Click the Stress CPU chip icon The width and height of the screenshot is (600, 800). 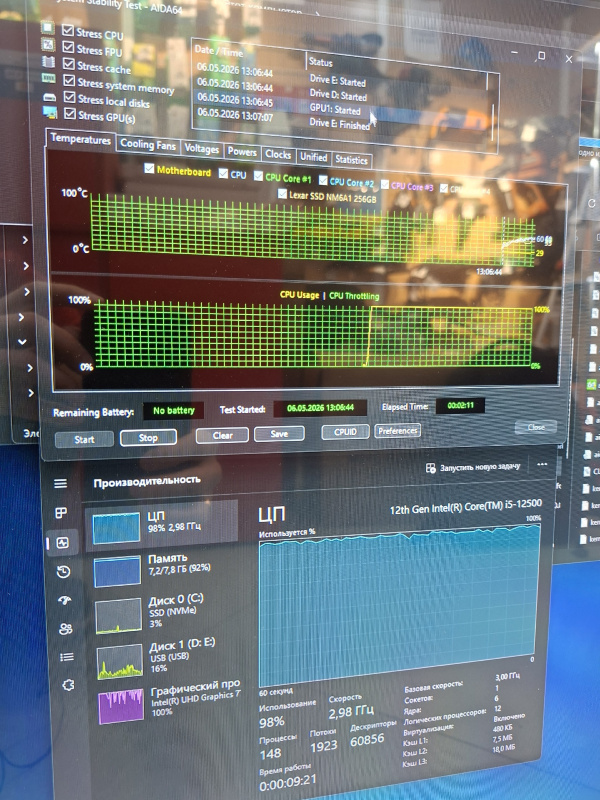click(47, 27)
